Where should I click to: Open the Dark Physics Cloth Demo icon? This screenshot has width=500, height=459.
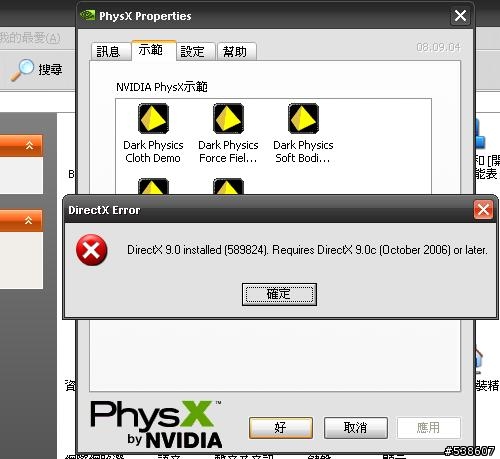(153, 118)
